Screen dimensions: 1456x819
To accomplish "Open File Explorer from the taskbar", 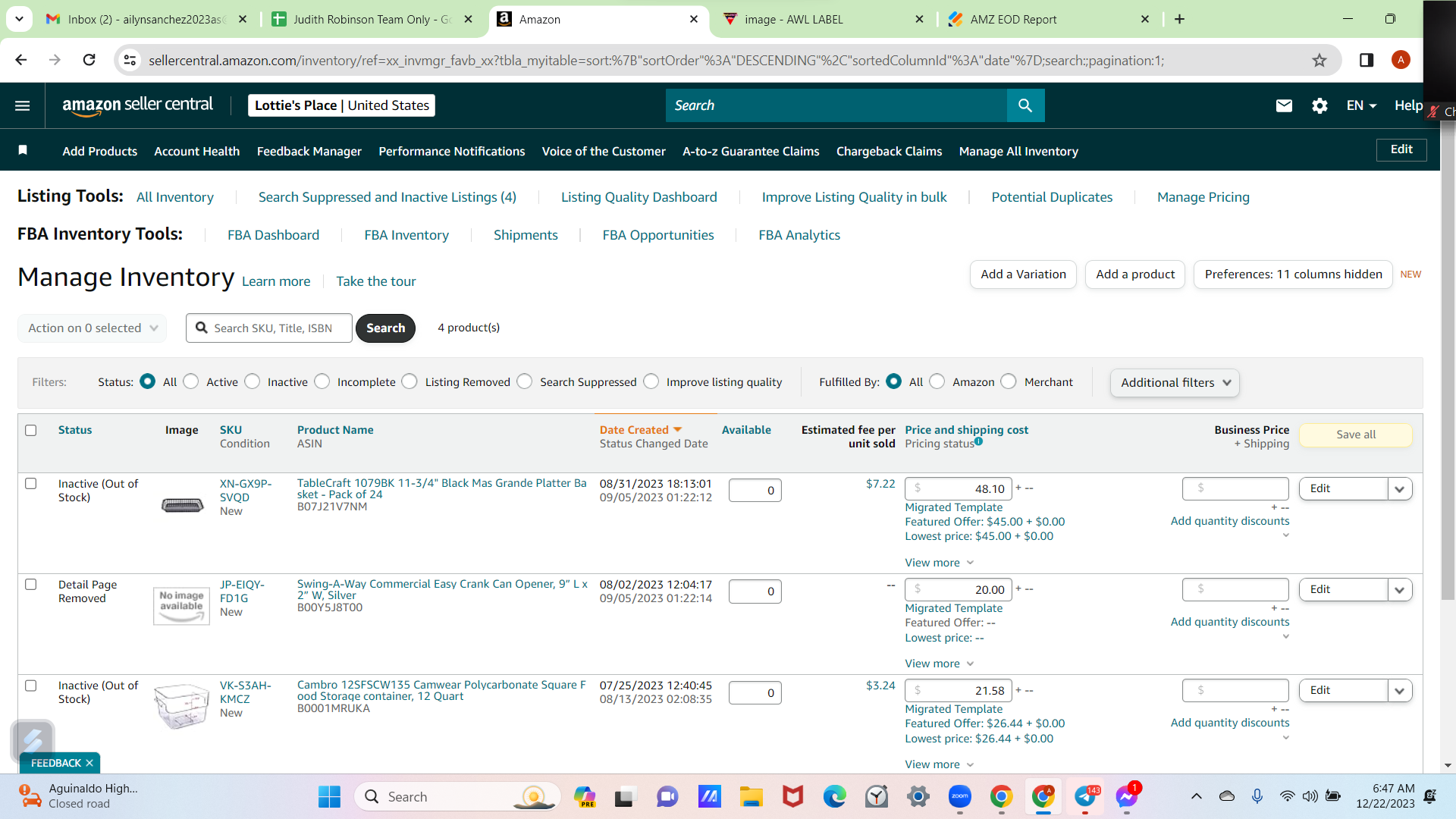I will pyautogui.click(x=752, y=796).
